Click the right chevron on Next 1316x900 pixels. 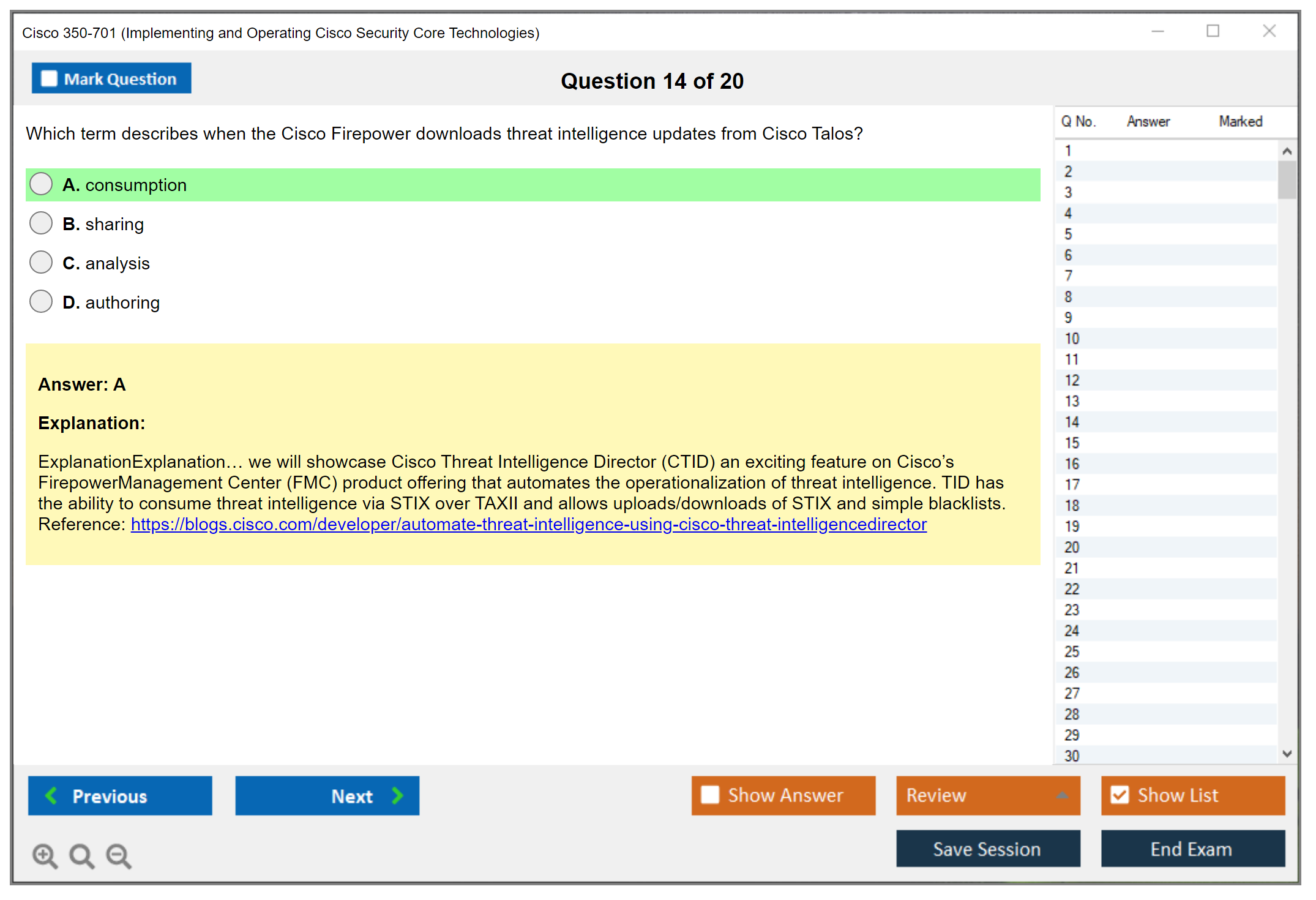397,795
